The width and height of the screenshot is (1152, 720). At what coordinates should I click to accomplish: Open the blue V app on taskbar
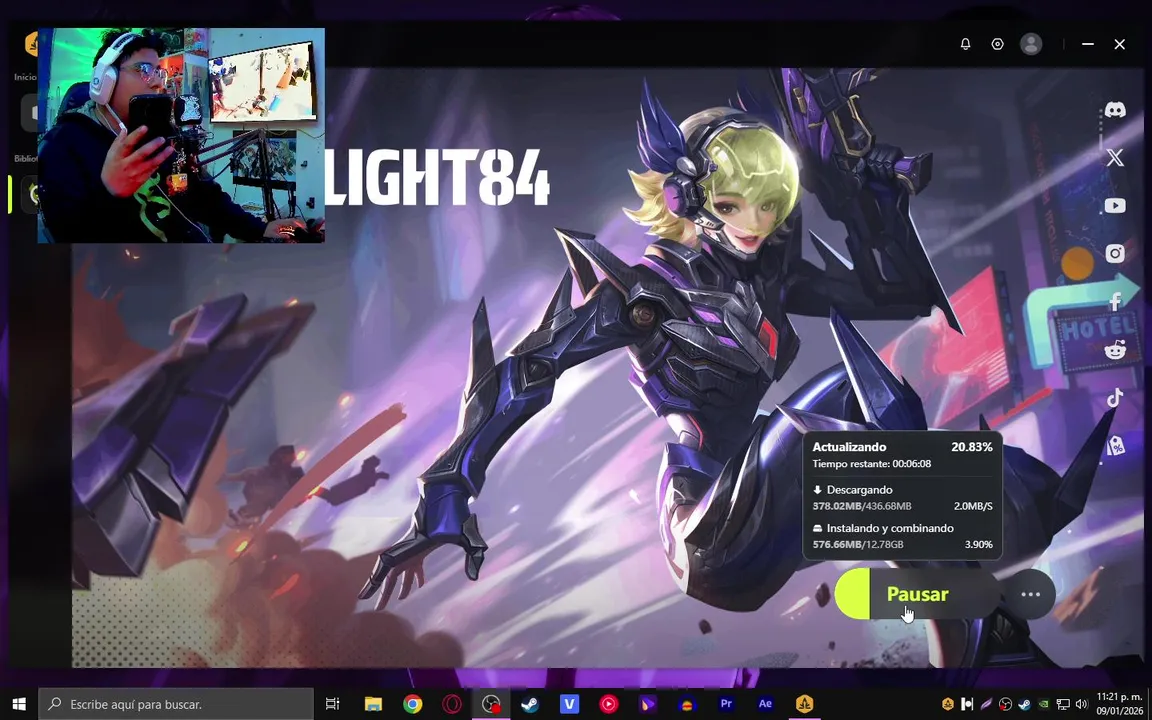(x=569, y=704)
